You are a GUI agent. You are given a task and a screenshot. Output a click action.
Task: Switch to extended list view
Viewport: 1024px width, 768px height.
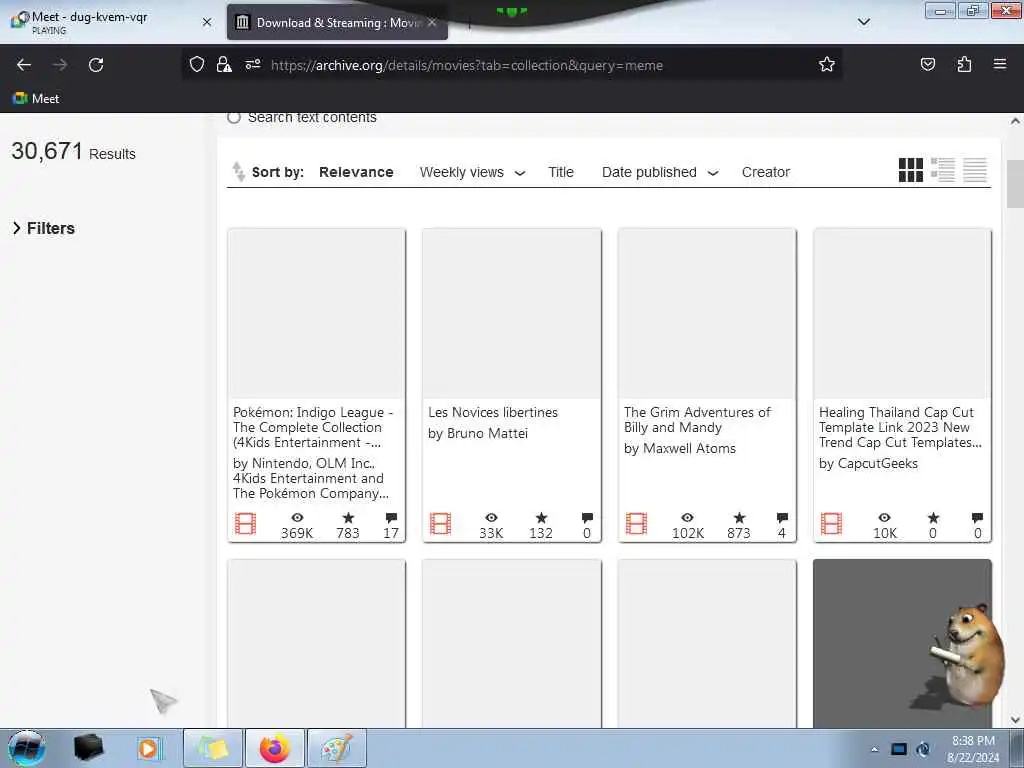click(942, 170)
